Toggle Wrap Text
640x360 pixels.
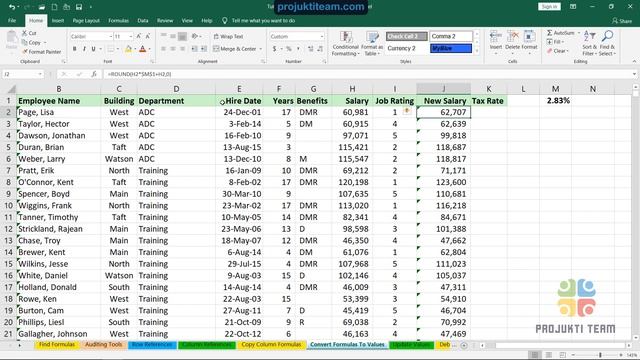pyautogui.click(x=228, y=37)
